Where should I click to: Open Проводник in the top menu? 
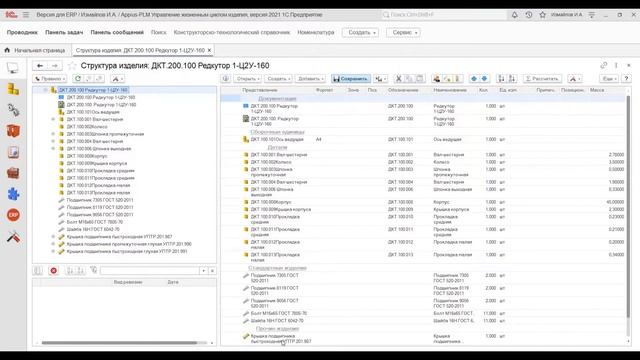coord(22,32)
